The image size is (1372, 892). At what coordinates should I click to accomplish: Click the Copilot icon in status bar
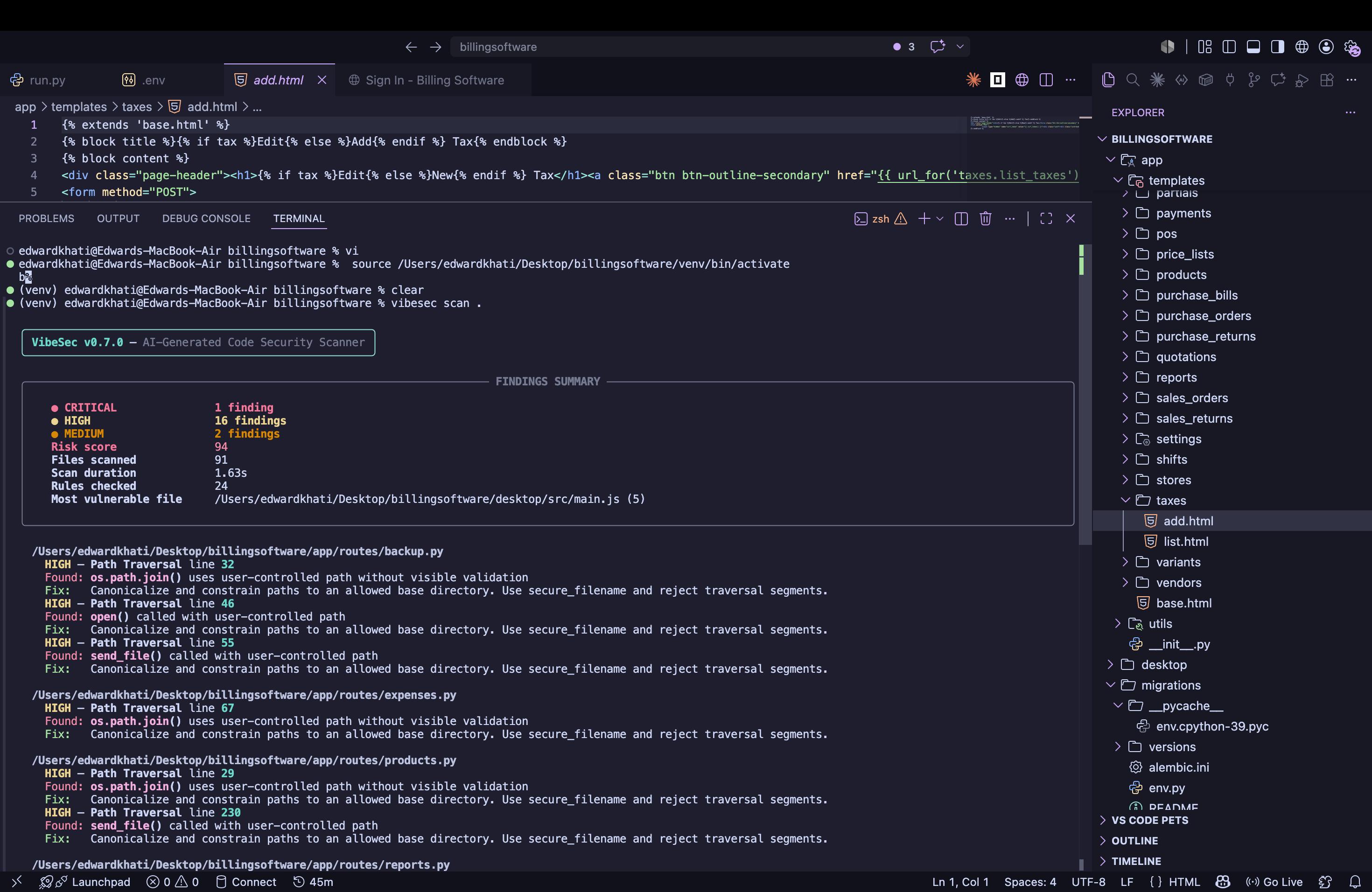click(1223, 882)
